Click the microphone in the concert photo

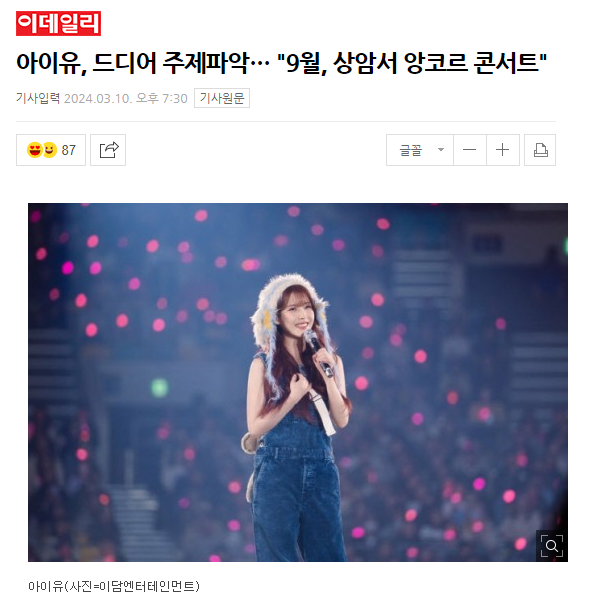pyautogui.click(x=318, y=353)
